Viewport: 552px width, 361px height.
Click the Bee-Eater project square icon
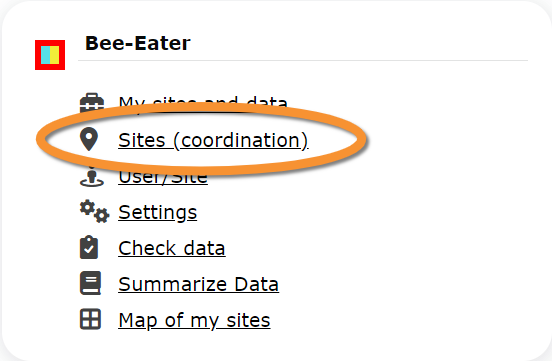click(x=50, y=55)
